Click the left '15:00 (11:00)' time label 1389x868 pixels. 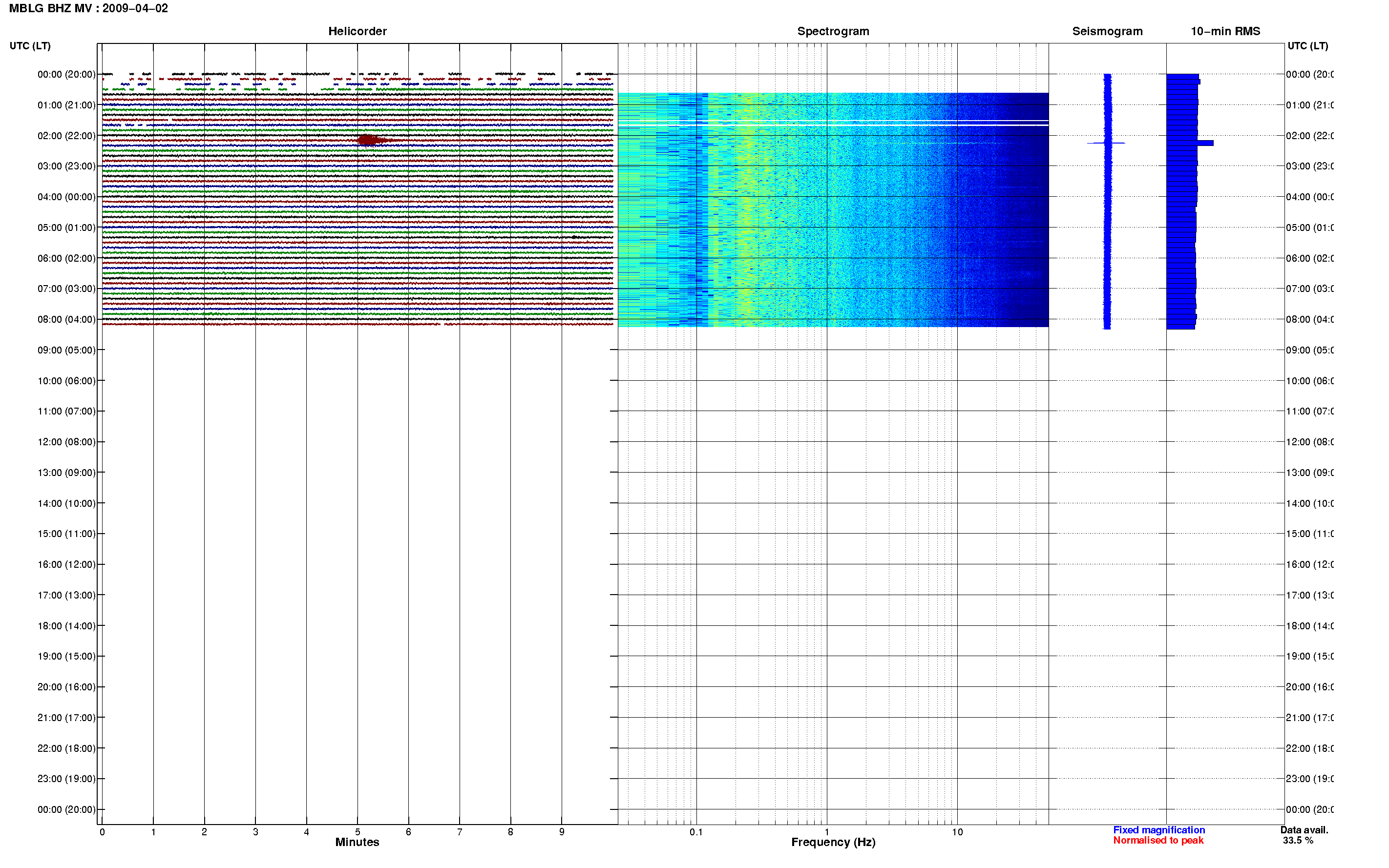(66, 534)
